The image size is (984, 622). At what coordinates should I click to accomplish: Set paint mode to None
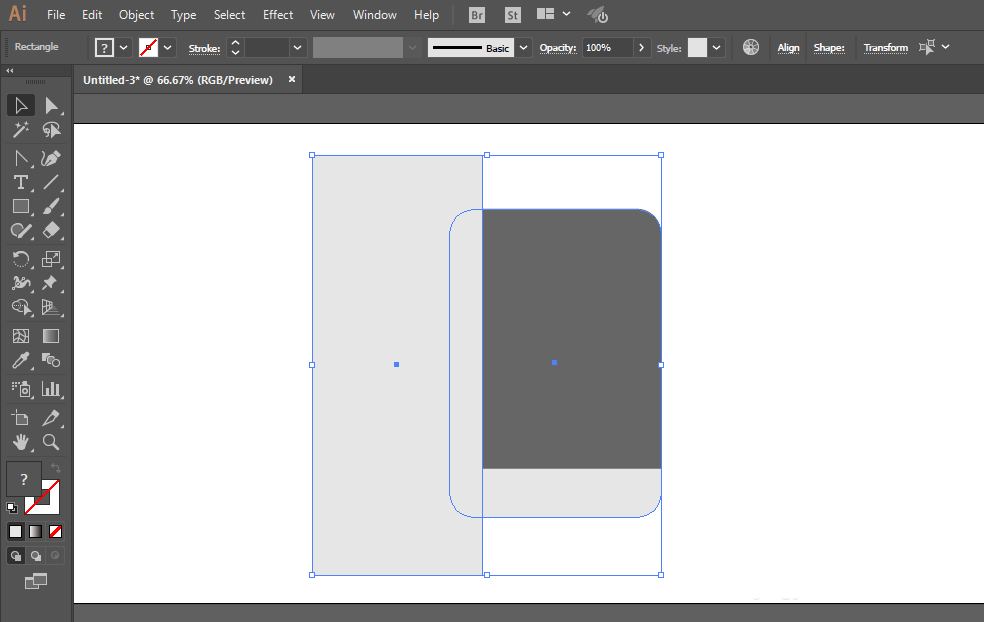click(x=55, y=532)
